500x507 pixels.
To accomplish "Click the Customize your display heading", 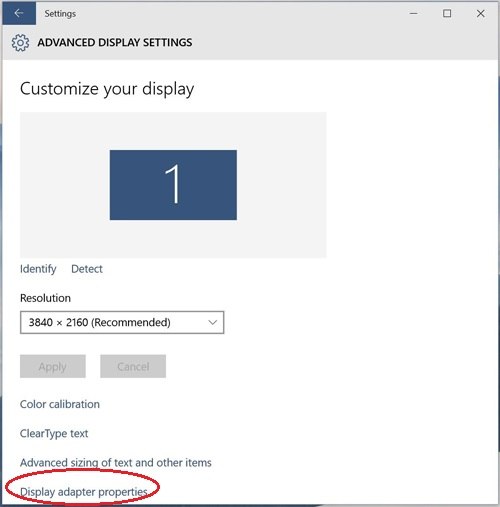I will [107, 89].
